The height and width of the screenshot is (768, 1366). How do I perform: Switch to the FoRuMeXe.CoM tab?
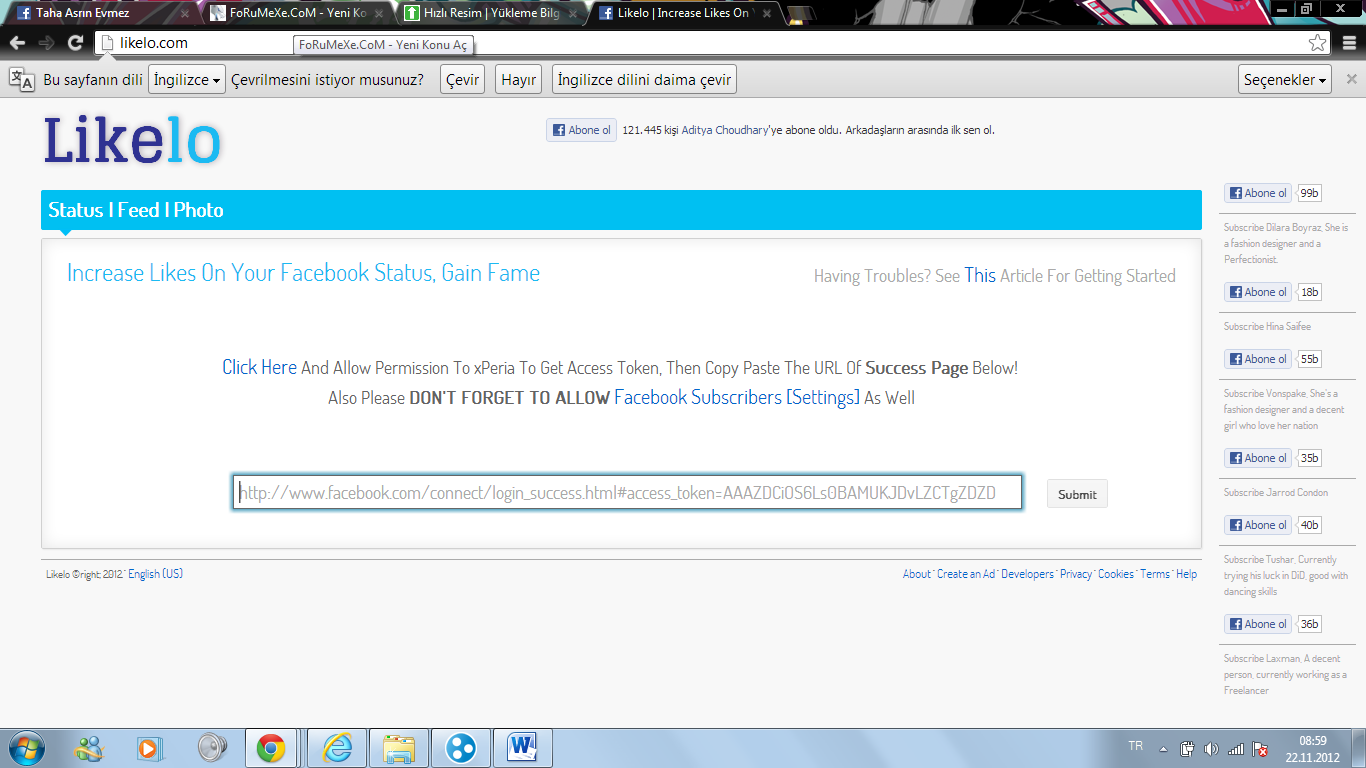(x=293, y=14)
